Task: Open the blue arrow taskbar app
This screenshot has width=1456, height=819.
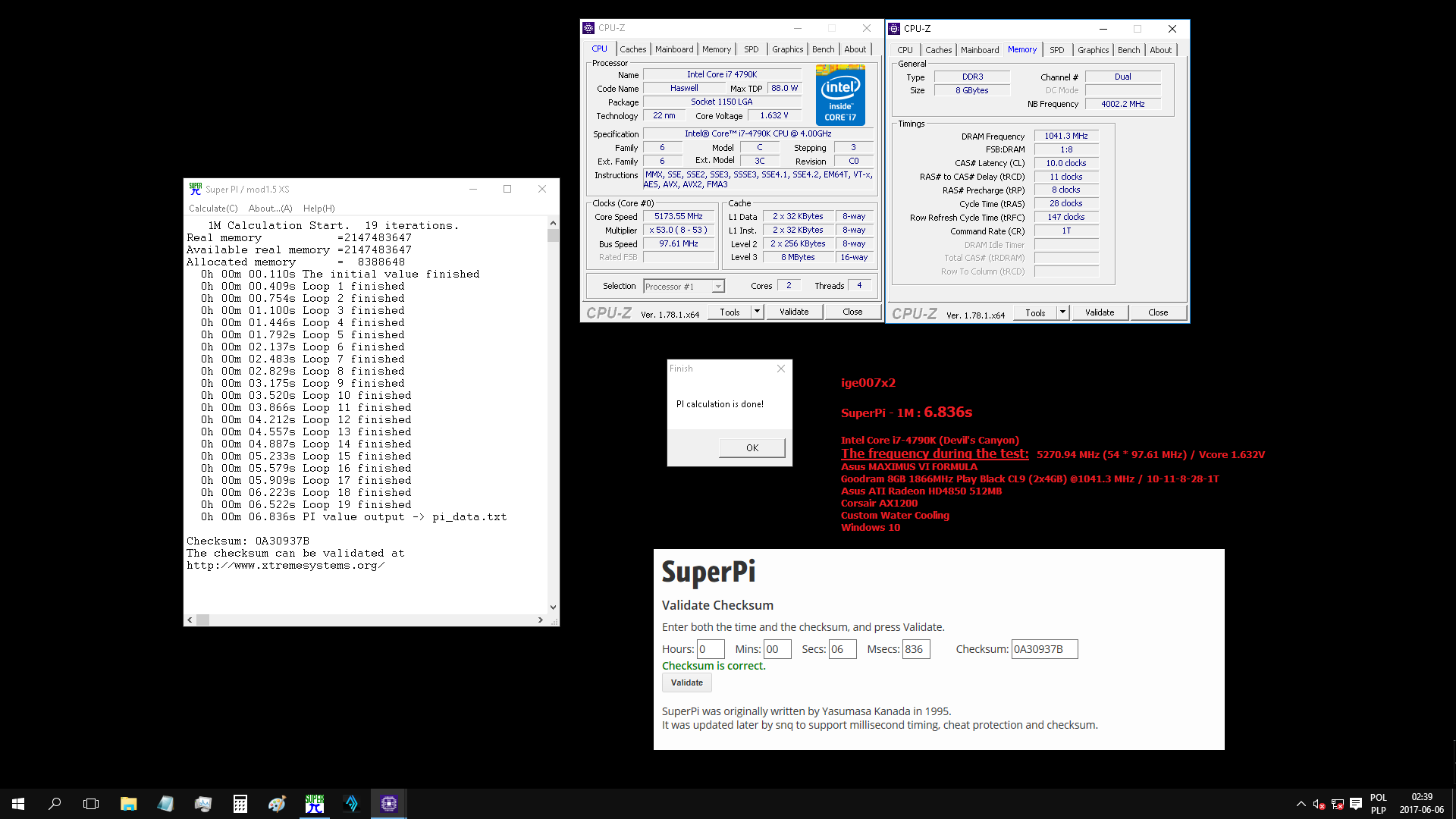Action: point(351,804)
